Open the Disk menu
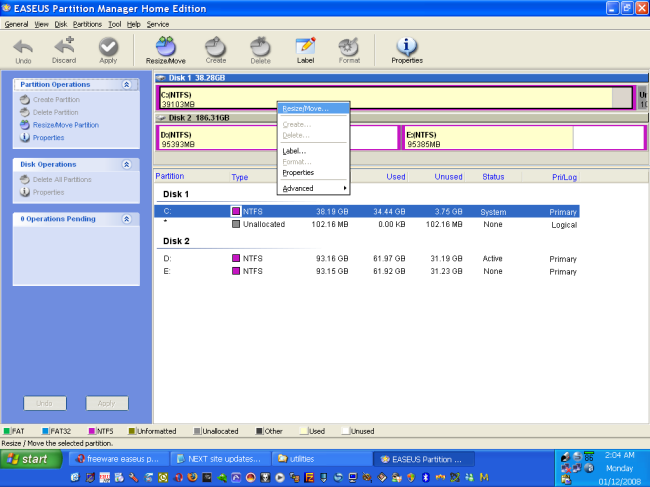 61,24
